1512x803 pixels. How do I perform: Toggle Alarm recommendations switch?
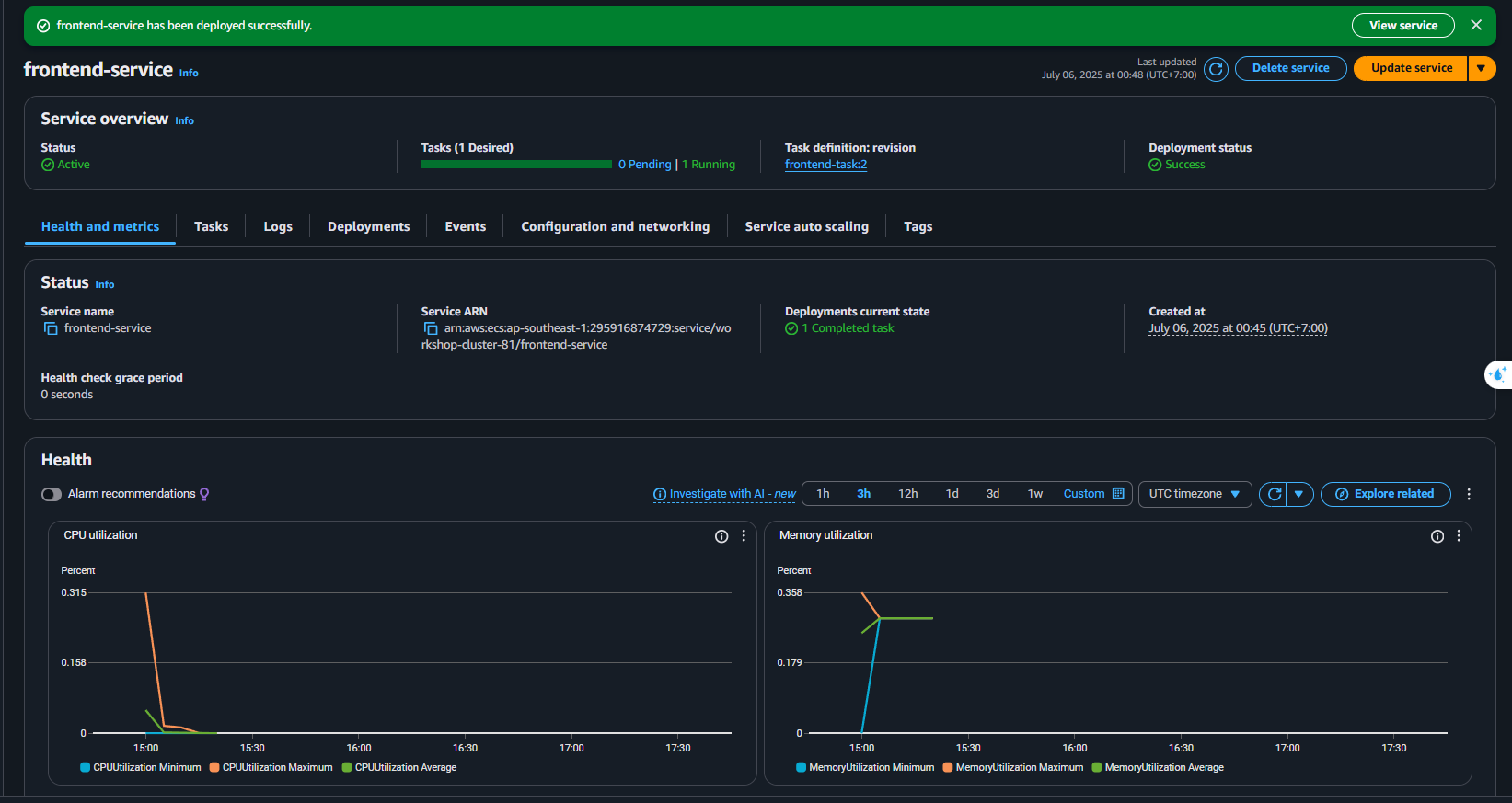click(x=52, y=494)
